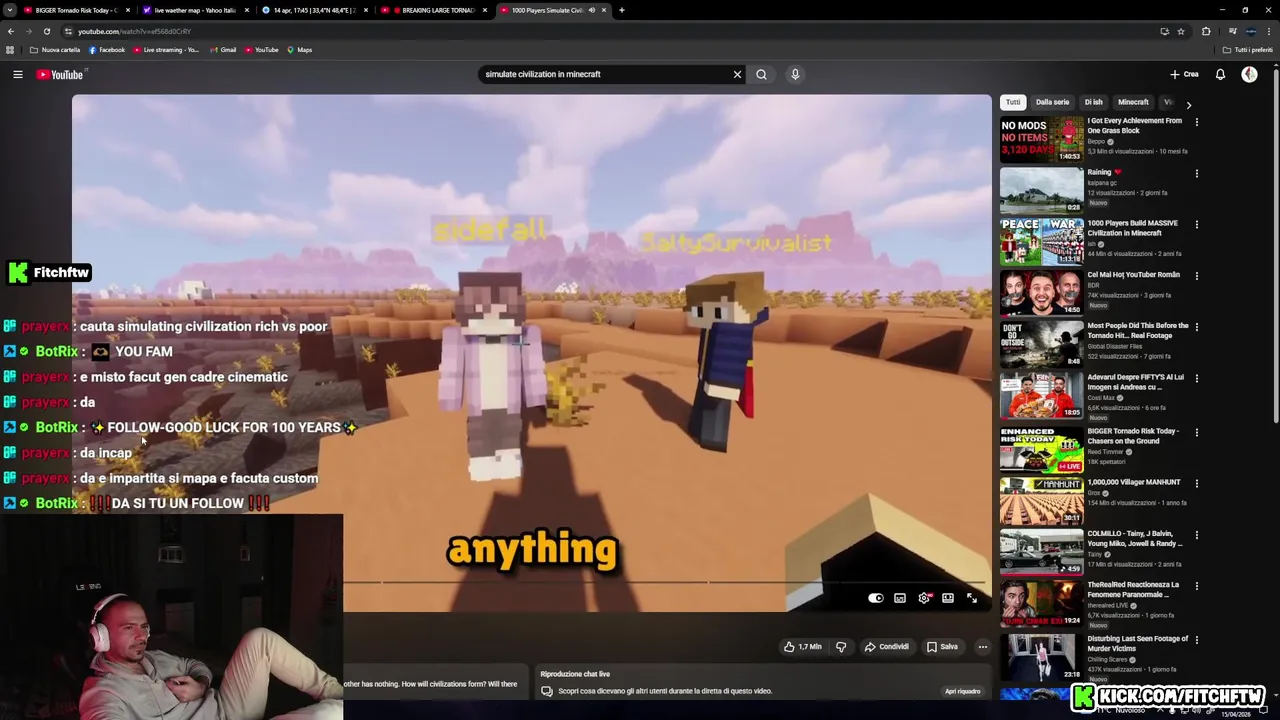
Task: Open options for '1,000,000 Villager MANHUNT' video
Action: (x=1197, y=483)
